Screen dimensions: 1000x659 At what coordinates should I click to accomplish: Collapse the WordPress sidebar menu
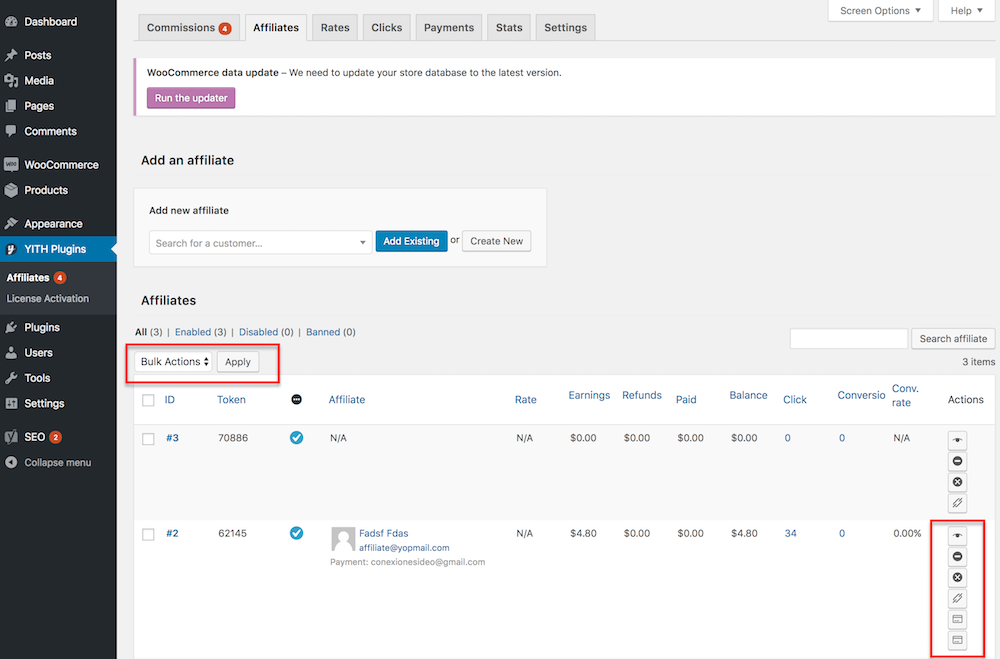point(58,462)
